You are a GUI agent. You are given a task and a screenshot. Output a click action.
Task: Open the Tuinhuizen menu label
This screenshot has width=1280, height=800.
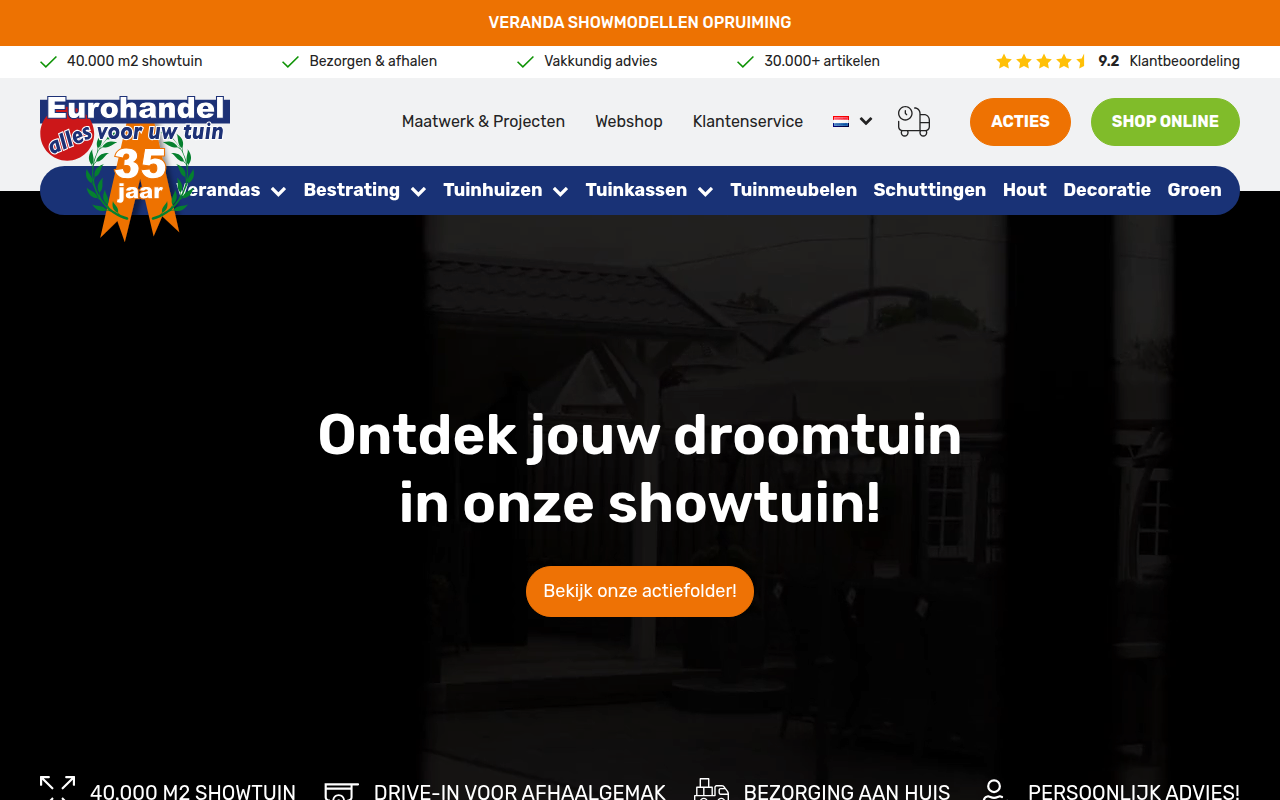click(x=493, y=190)
